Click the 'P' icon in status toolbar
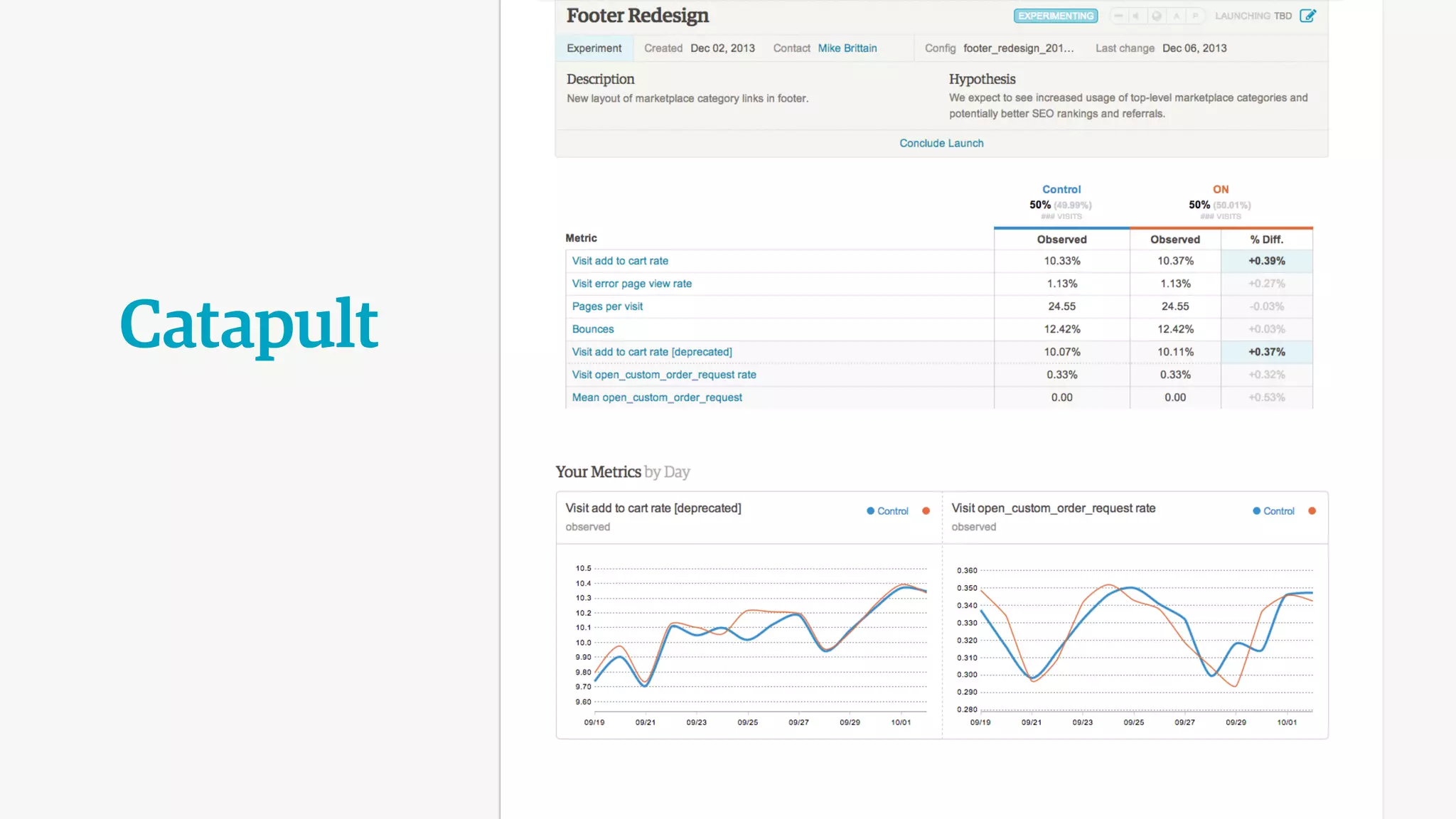This screenshot has width=1456, height=819. pyautogui.click(x=1196, y=16)
